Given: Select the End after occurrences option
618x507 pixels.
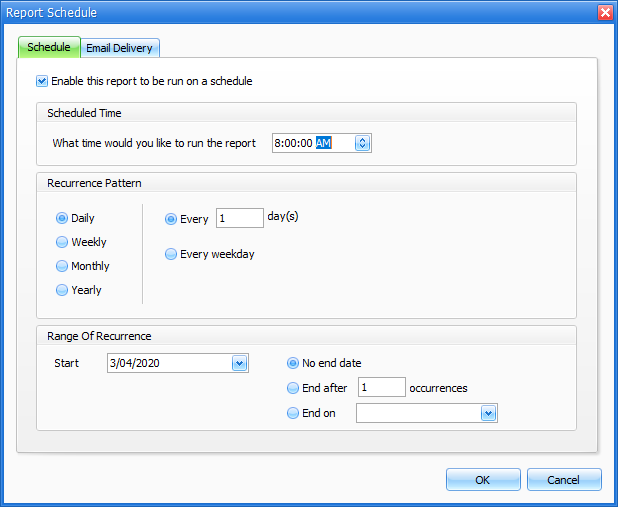Looking at the screenshot, I should coord(293,388).
